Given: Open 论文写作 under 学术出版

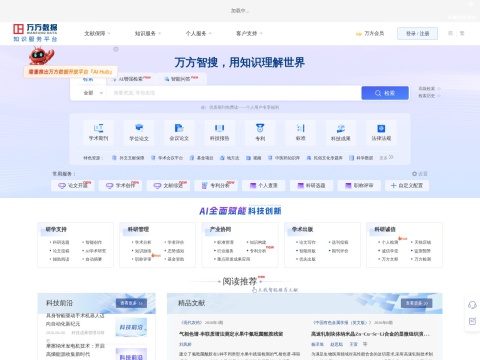Looking at the screenshot, I should pyautogui.click(x=306, y=242).
